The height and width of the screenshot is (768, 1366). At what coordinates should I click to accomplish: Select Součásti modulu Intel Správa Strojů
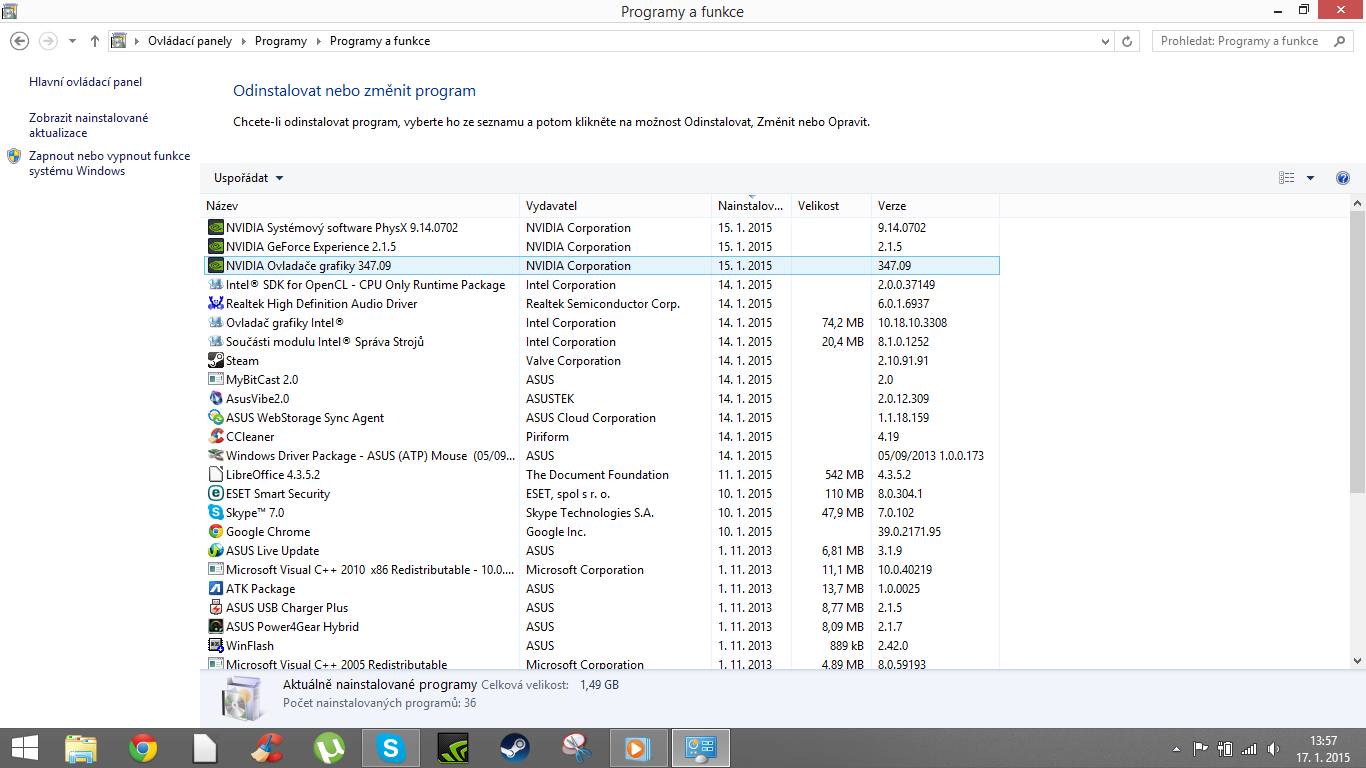pos(601,342)
